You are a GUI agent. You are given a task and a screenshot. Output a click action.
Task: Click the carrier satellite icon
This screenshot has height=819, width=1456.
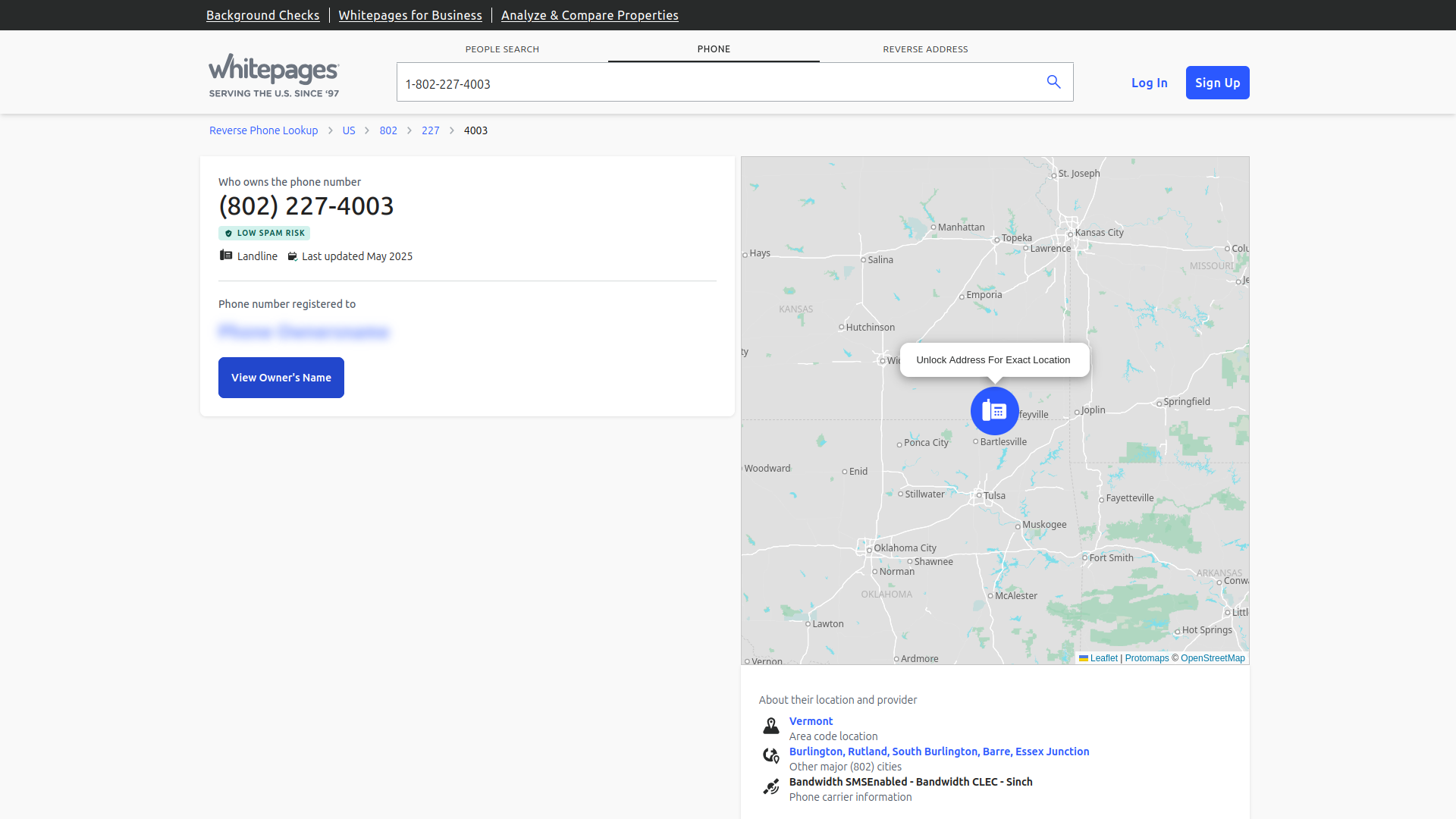[x=771, y=786]
